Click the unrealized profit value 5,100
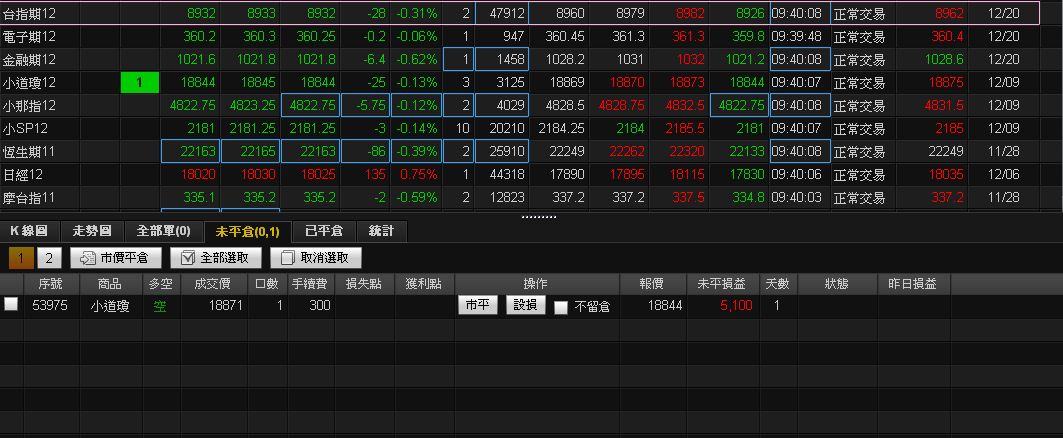The height and width of the screenshot is (438, 1063). [x=736, y=306]
